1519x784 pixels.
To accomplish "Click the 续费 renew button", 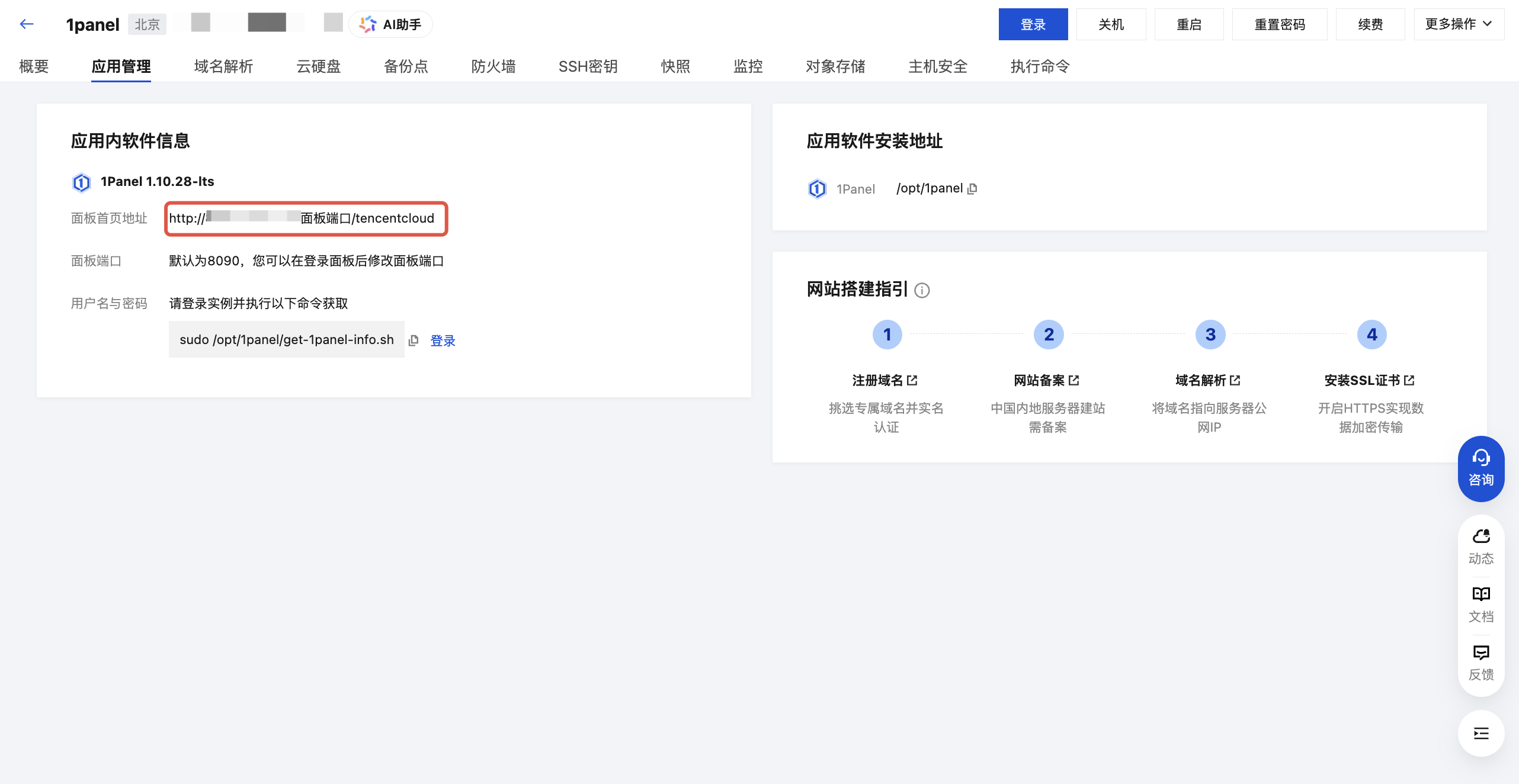I will (x=1370, y=24).
